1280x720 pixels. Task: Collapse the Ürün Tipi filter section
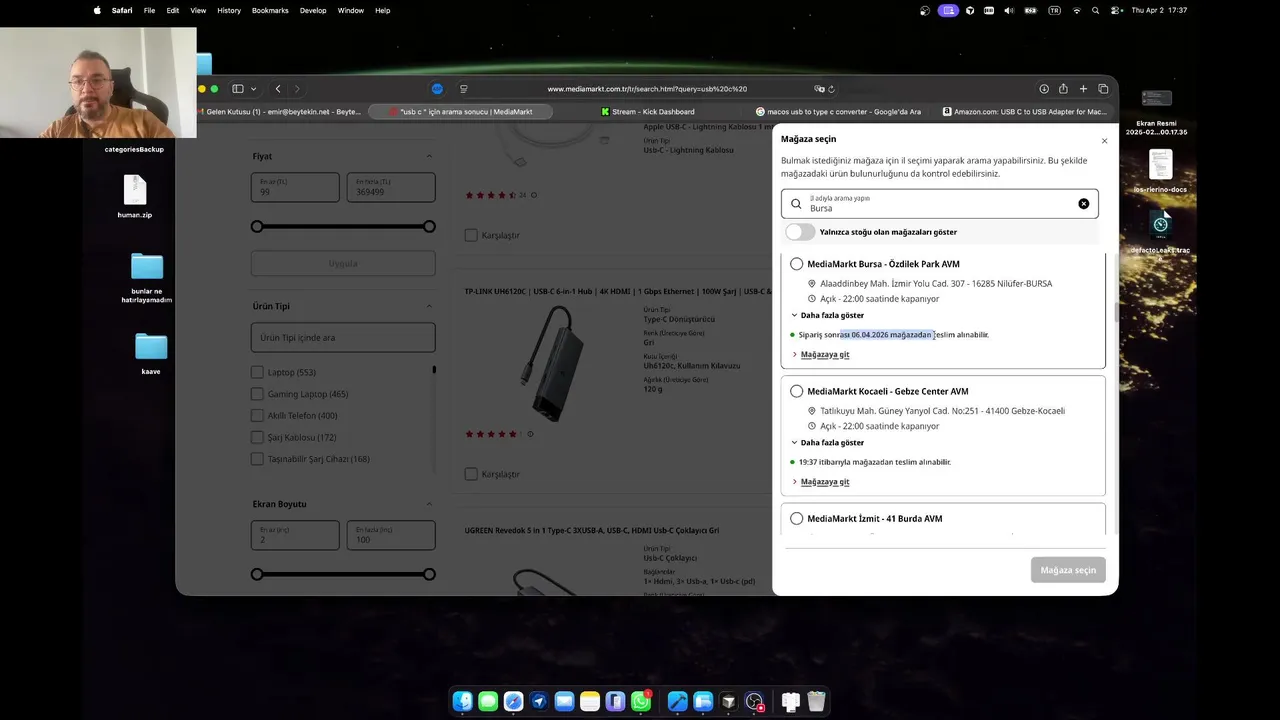429,306
